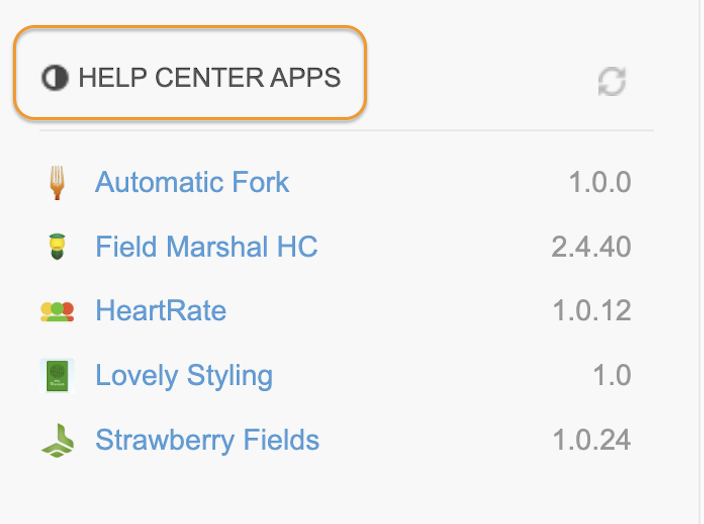Click the fork icon for Automatic Fork
Viewport: 704px width, 524px height.
point(57,182)
